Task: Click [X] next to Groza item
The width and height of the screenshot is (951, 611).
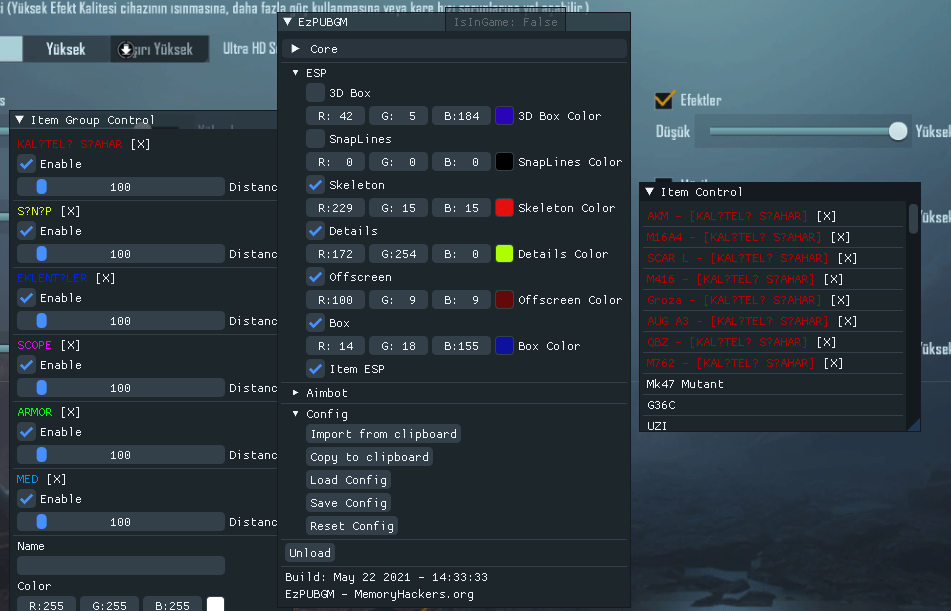Action: click(x=840, y=300)
